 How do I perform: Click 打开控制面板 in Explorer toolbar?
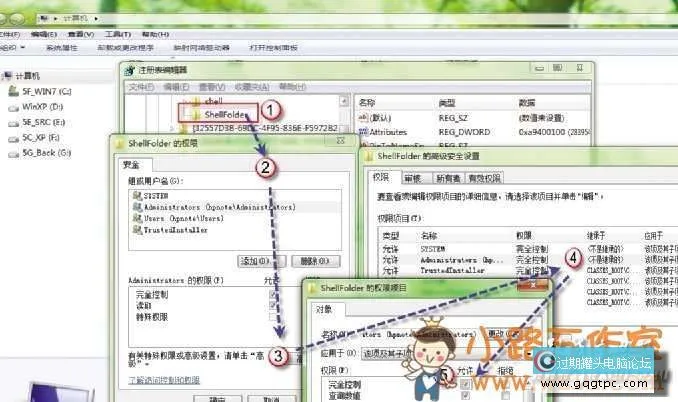273,48
